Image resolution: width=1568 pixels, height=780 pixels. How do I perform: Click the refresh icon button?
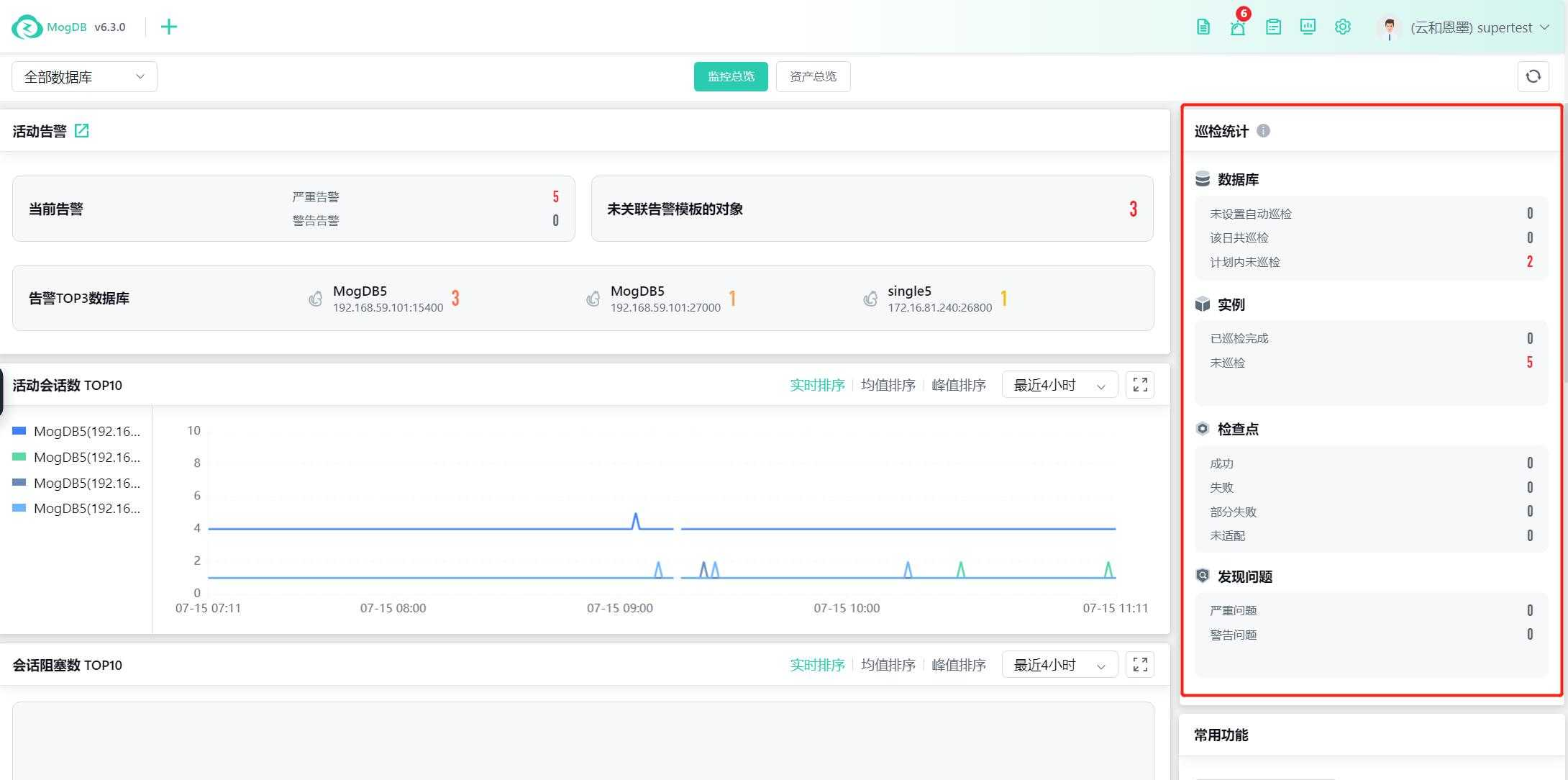[1533, 76]
